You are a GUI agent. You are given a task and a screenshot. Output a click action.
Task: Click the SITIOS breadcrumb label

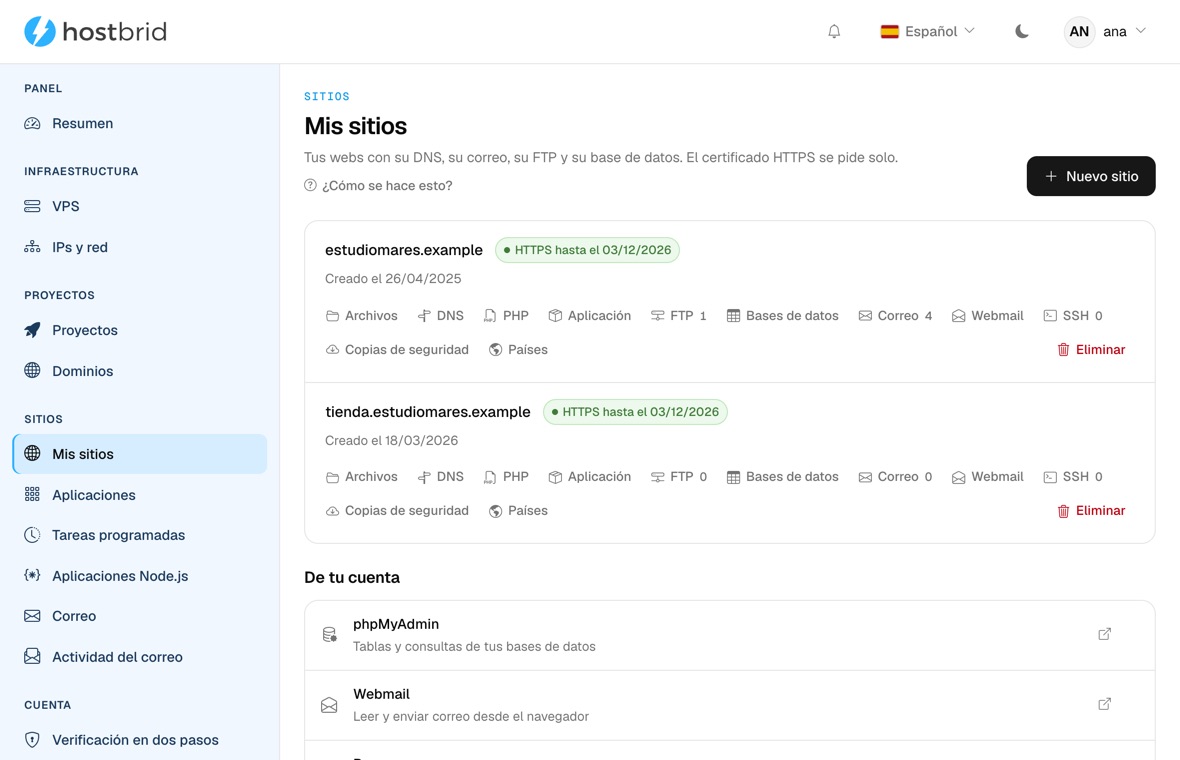coord(327,96)
